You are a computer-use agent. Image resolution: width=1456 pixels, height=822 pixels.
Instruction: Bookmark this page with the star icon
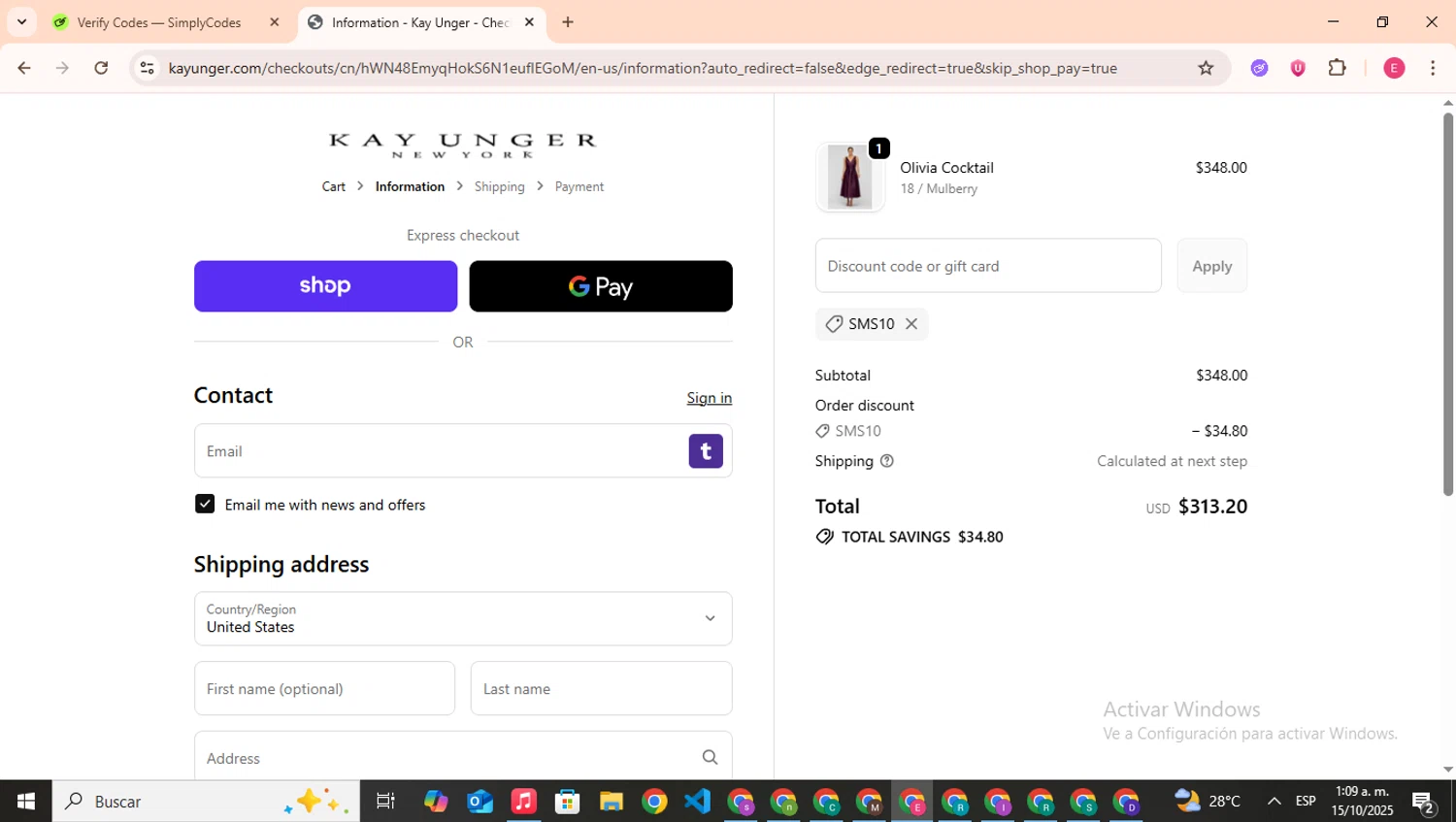pyautogui.click(x=1206, y=68)
